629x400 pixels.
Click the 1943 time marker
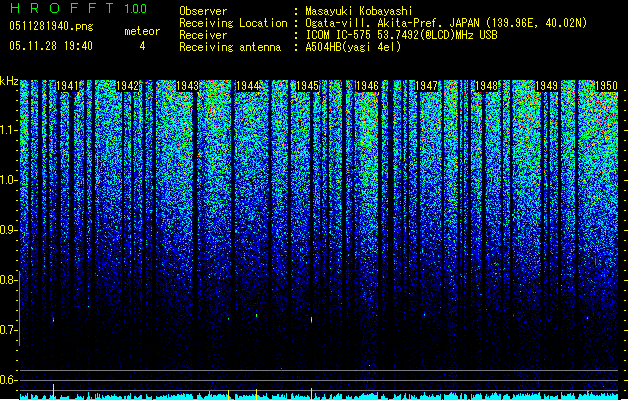tap(187, 86)
